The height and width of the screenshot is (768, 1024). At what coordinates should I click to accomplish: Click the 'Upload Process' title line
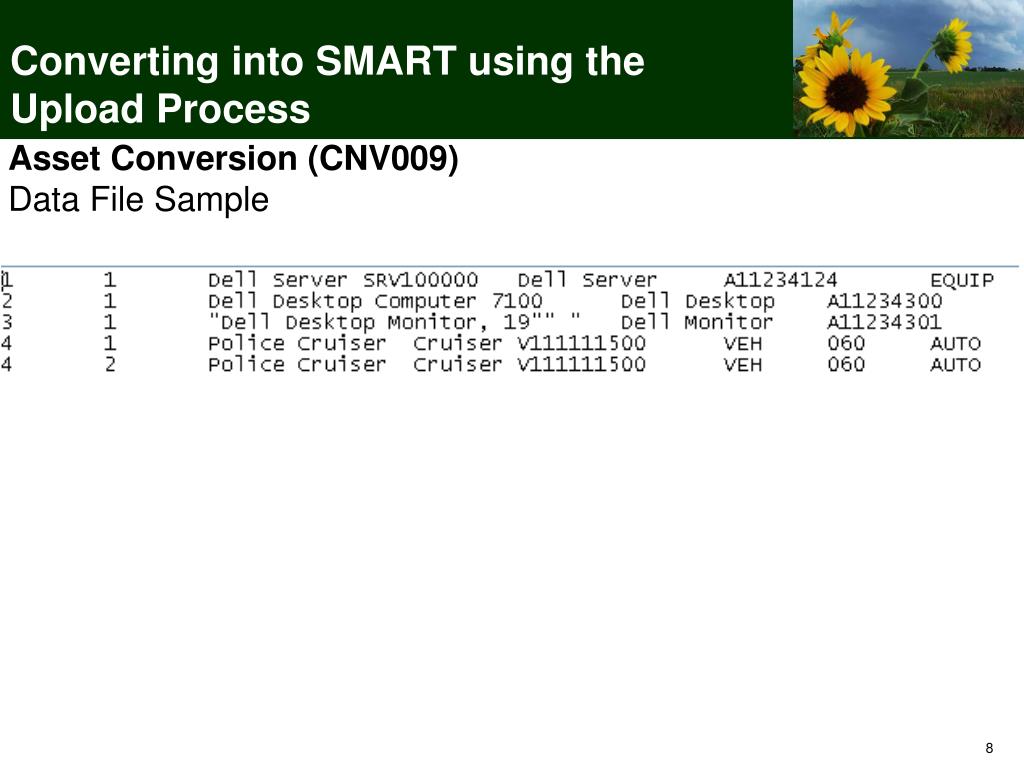pos(161,108)
